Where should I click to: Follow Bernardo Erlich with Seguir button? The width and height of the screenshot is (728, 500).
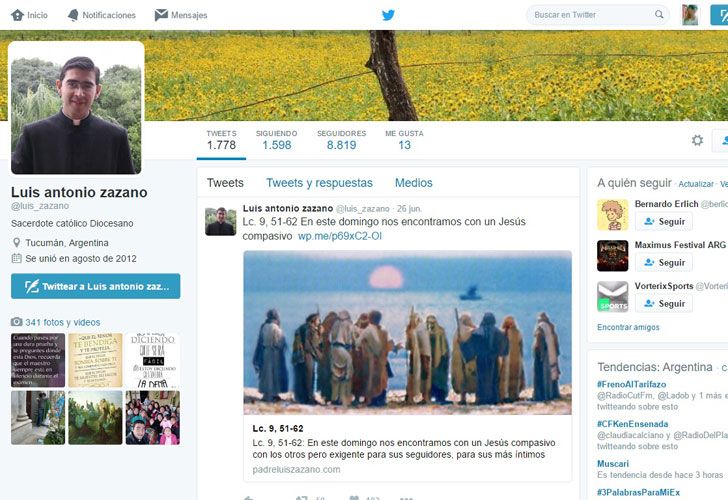[663, 221]
